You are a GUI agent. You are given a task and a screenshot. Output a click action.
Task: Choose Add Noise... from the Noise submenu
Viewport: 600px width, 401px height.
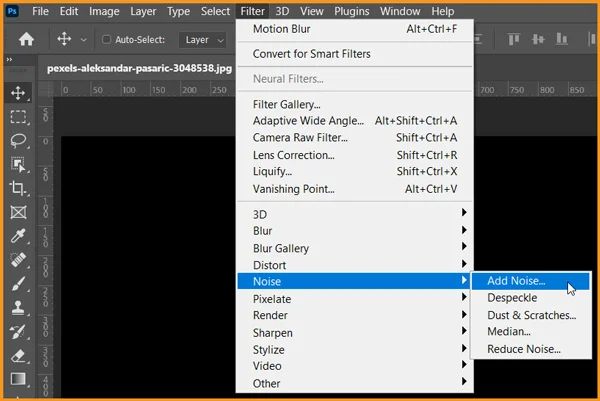coord(516,281)
